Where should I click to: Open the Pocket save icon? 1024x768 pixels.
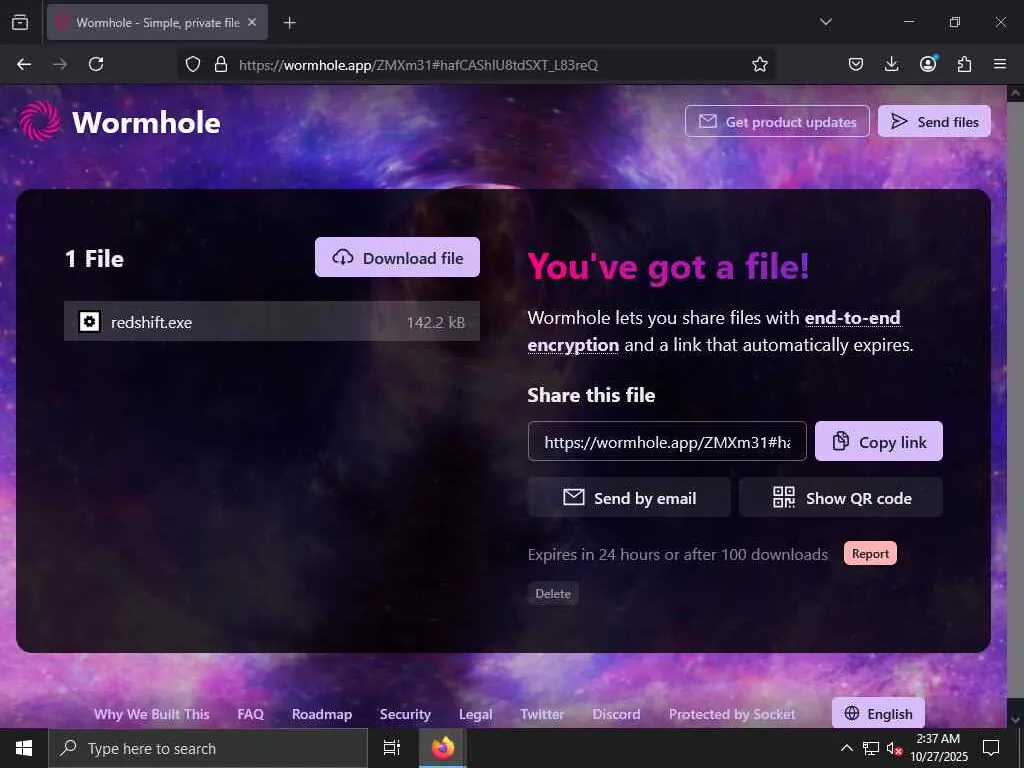pos(856,64)
